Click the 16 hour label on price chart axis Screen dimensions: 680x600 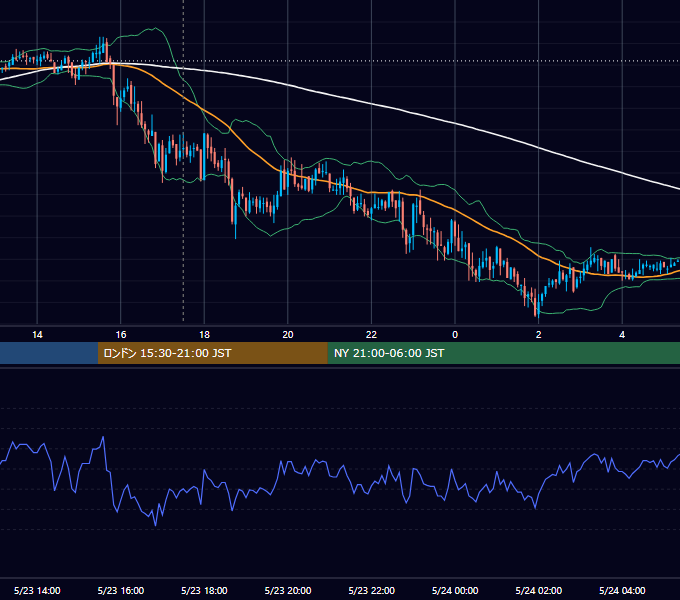pos(121,335)
